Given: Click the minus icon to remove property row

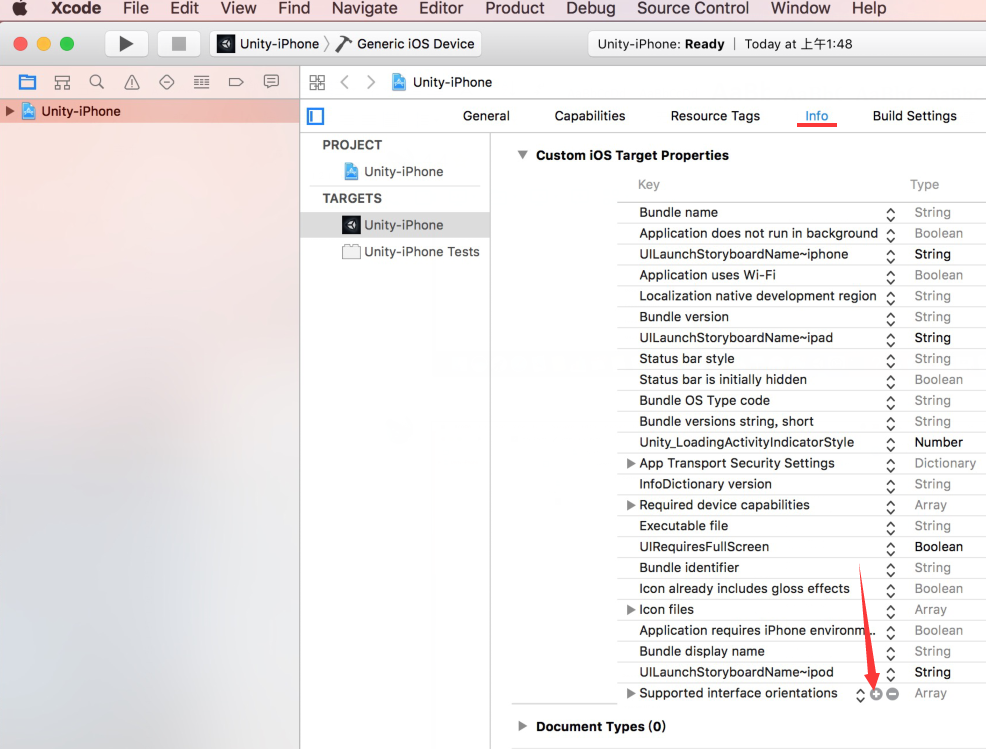Looking at the screenshot, I should [x=892, y=694].
